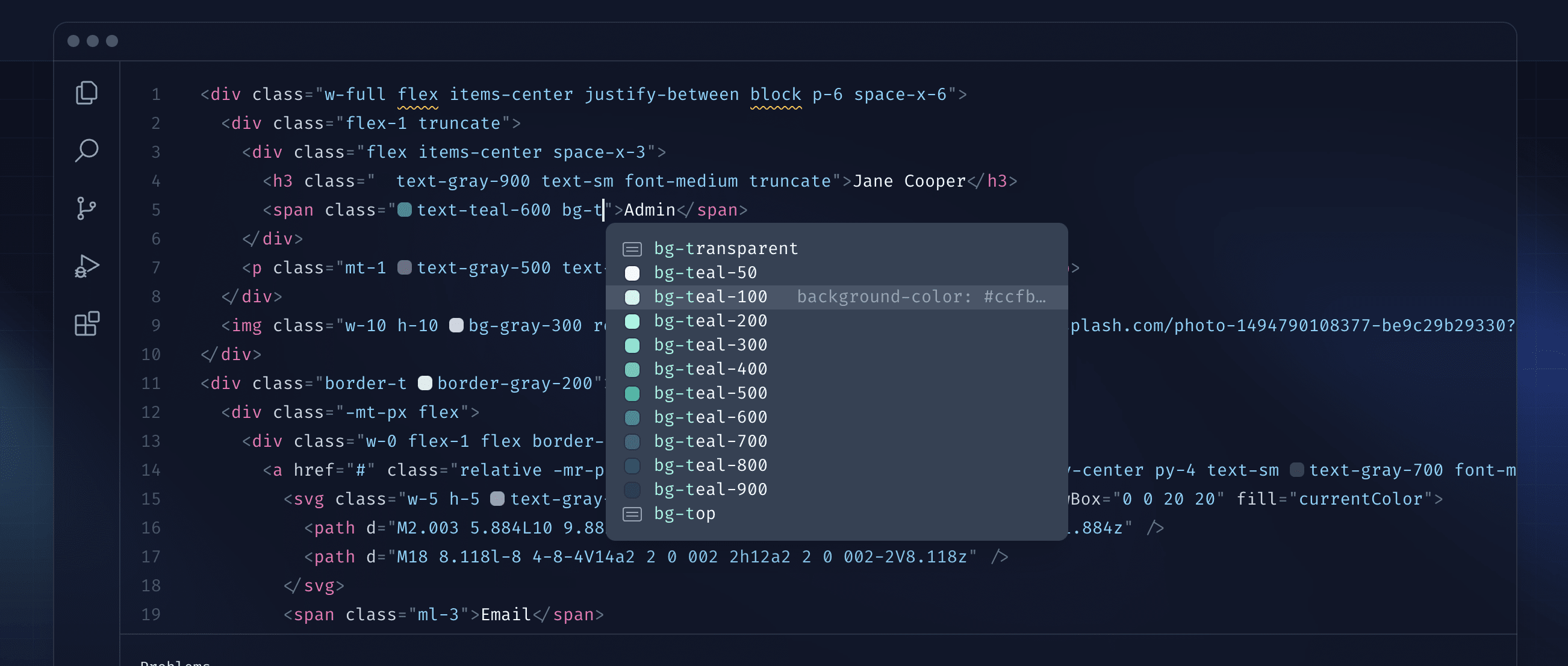Click the bg-teal-800 color swatch

tap(632, 465)
